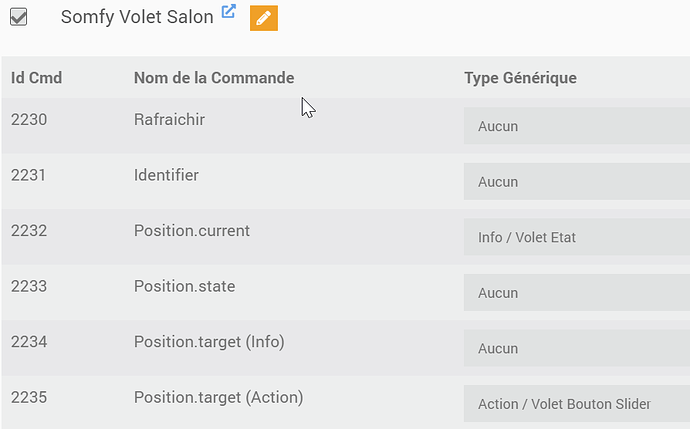This screenshot has height=429, width=690.
Task: Open generic type dropdown for Rafraichir
Action: pyautogui.click(x=575, y=126)
